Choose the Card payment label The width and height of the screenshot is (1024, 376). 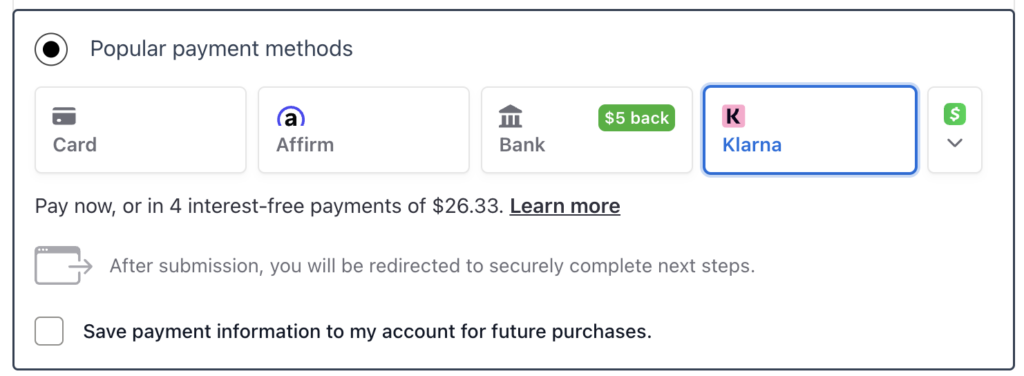74,144
